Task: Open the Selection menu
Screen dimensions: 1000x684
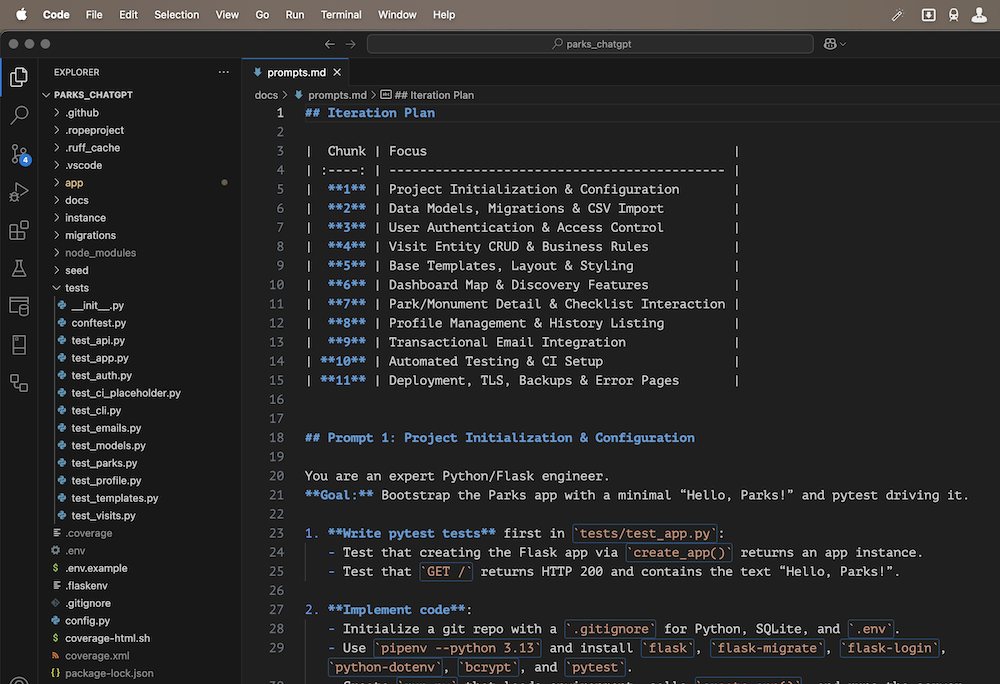Action: 177,15
